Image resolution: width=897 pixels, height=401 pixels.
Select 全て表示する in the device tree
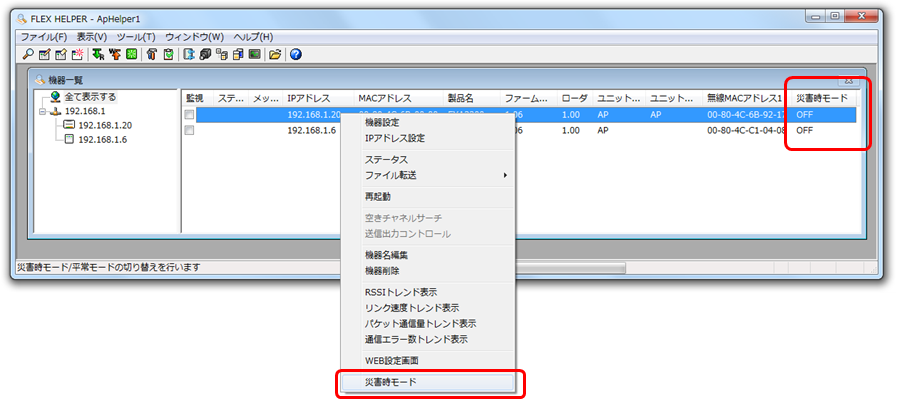(89, 97)
